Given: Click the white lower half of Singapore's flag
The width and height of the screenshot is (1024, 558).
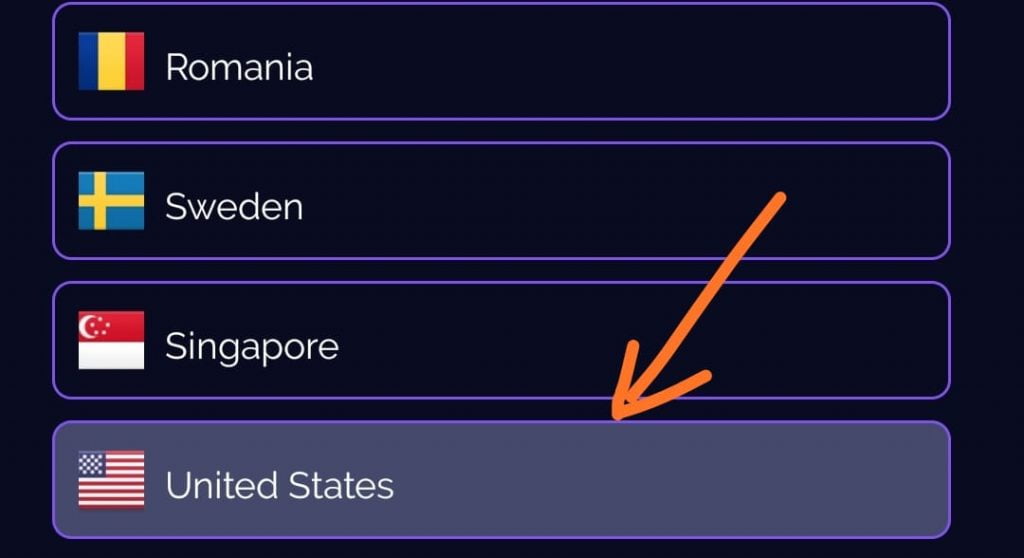Looking at the screenshot, I should click(x=111, y=354).
